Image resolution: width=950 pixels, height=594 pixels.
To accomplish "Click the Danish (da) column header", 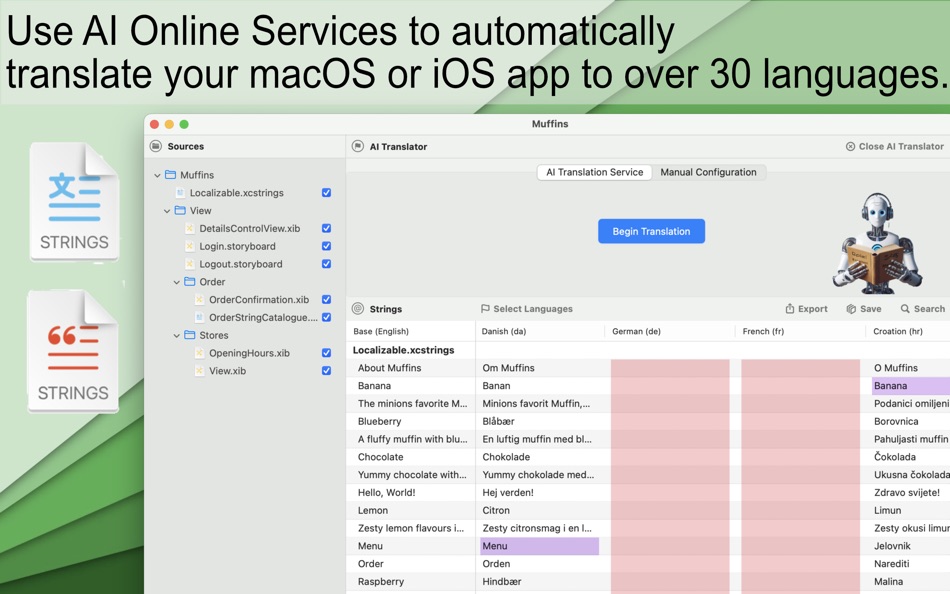I will [x=540, y=331].
